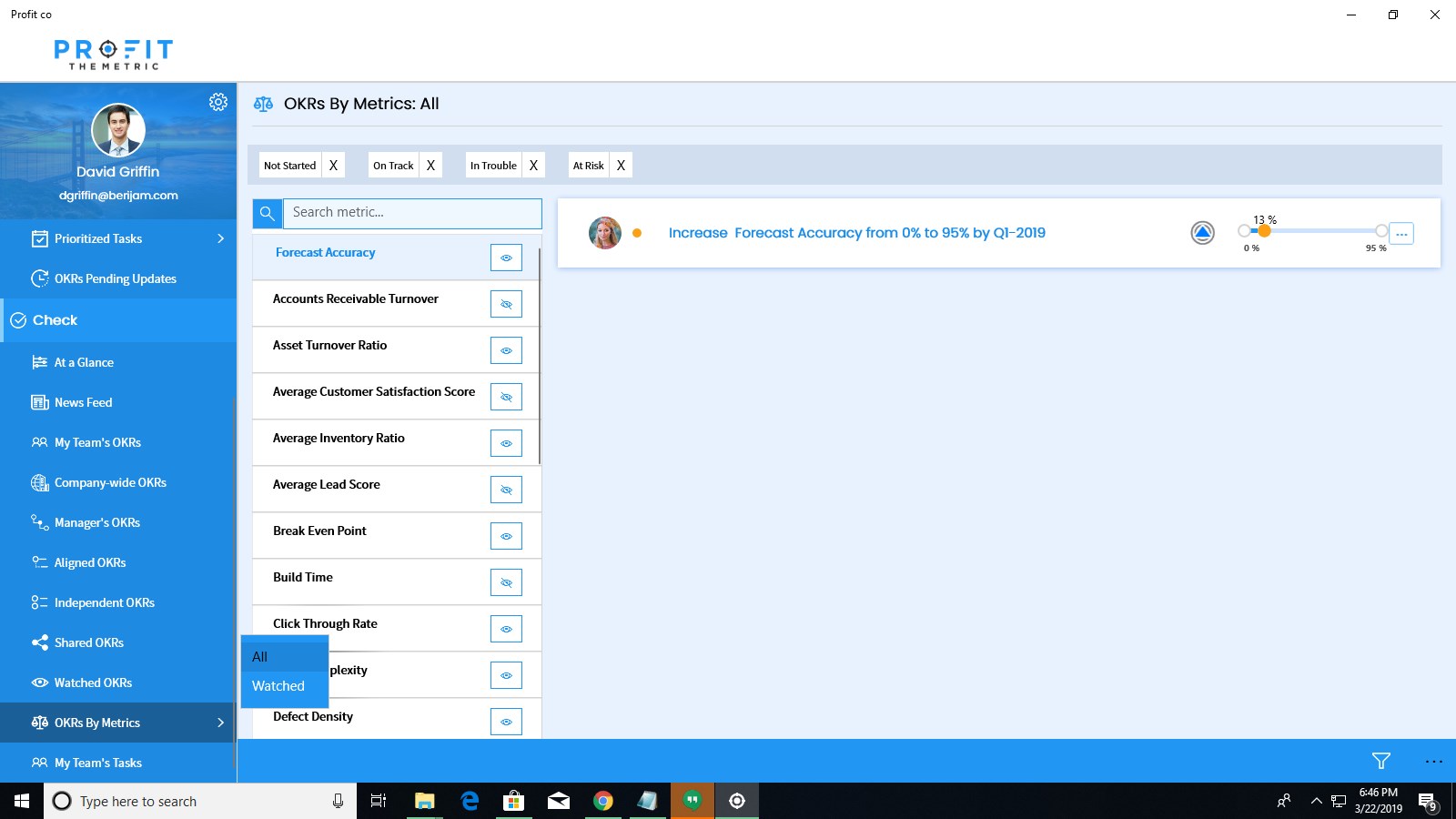Remove the On Track filter
Image resolution: width=1456 pixels, height=819 pixels.
(x=430, y=166)
